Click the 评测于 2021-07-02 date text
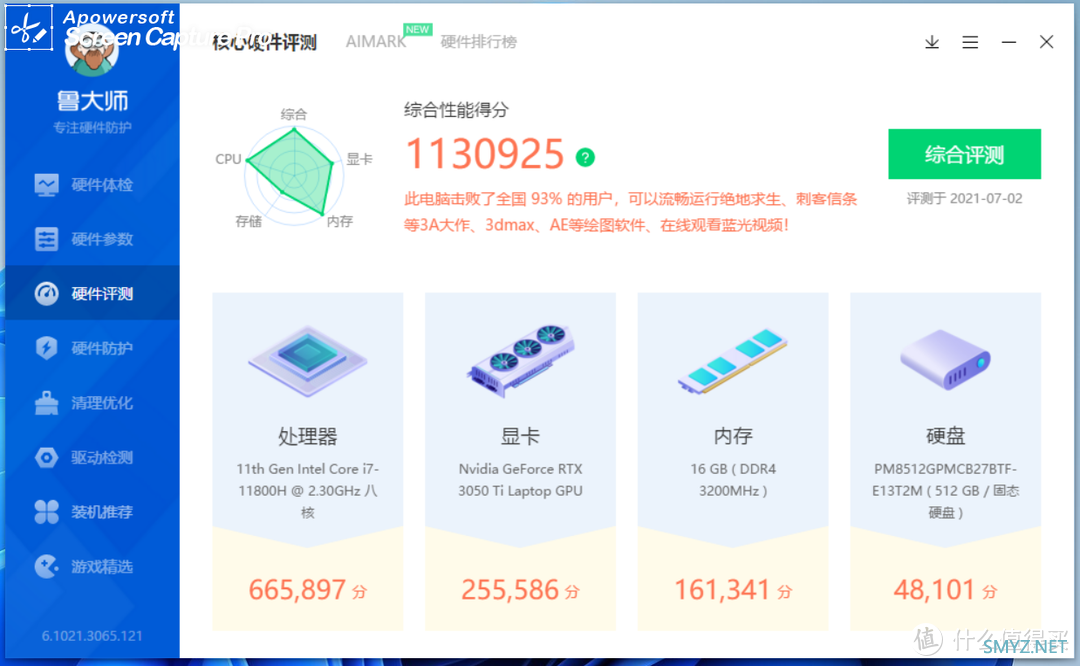The width and height of the screenshot is (1080, 666). click(x=964, y=198)
